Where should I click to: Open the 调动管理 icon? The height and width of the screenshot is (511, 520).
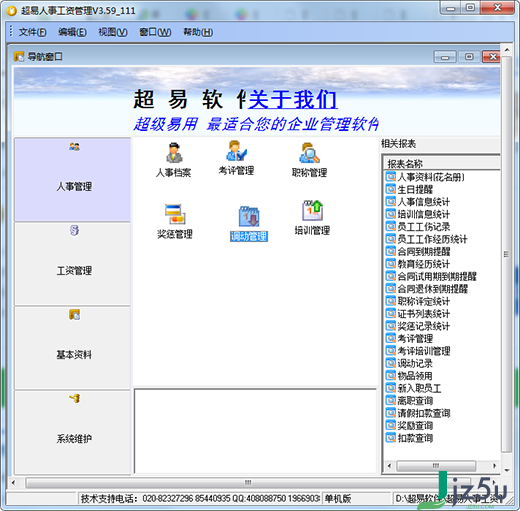point(249,223)
